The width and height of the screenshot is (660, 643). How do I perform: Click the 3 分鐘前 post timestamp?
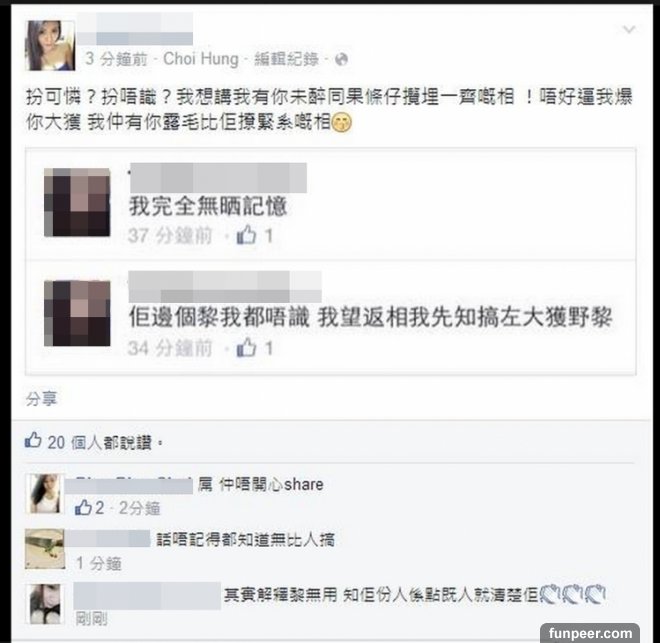click(117, 59)
